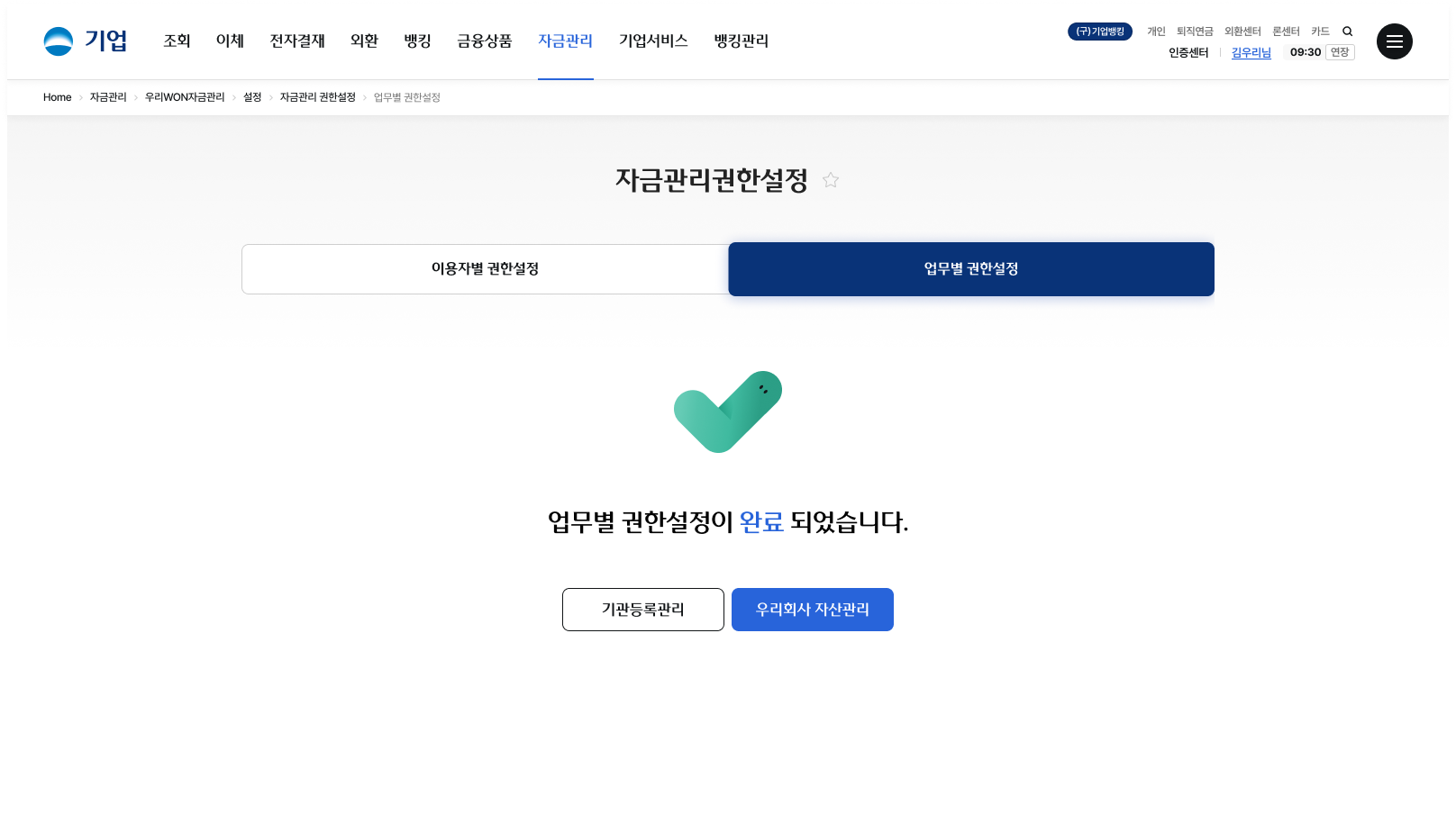Go to 인증센터

(x=1188, y=52)
